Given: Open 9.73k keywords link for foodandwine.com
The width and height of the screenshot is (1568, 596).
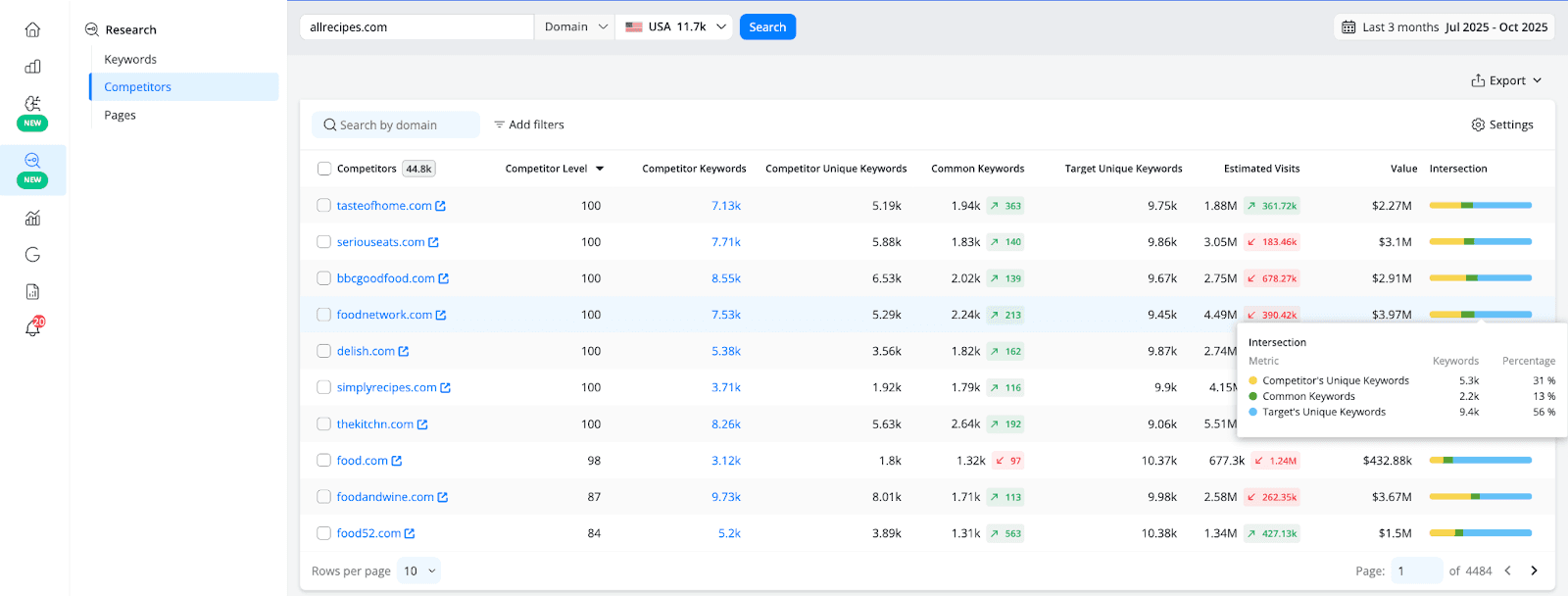Looking at the screenshot, I should [x=726, y=497].
